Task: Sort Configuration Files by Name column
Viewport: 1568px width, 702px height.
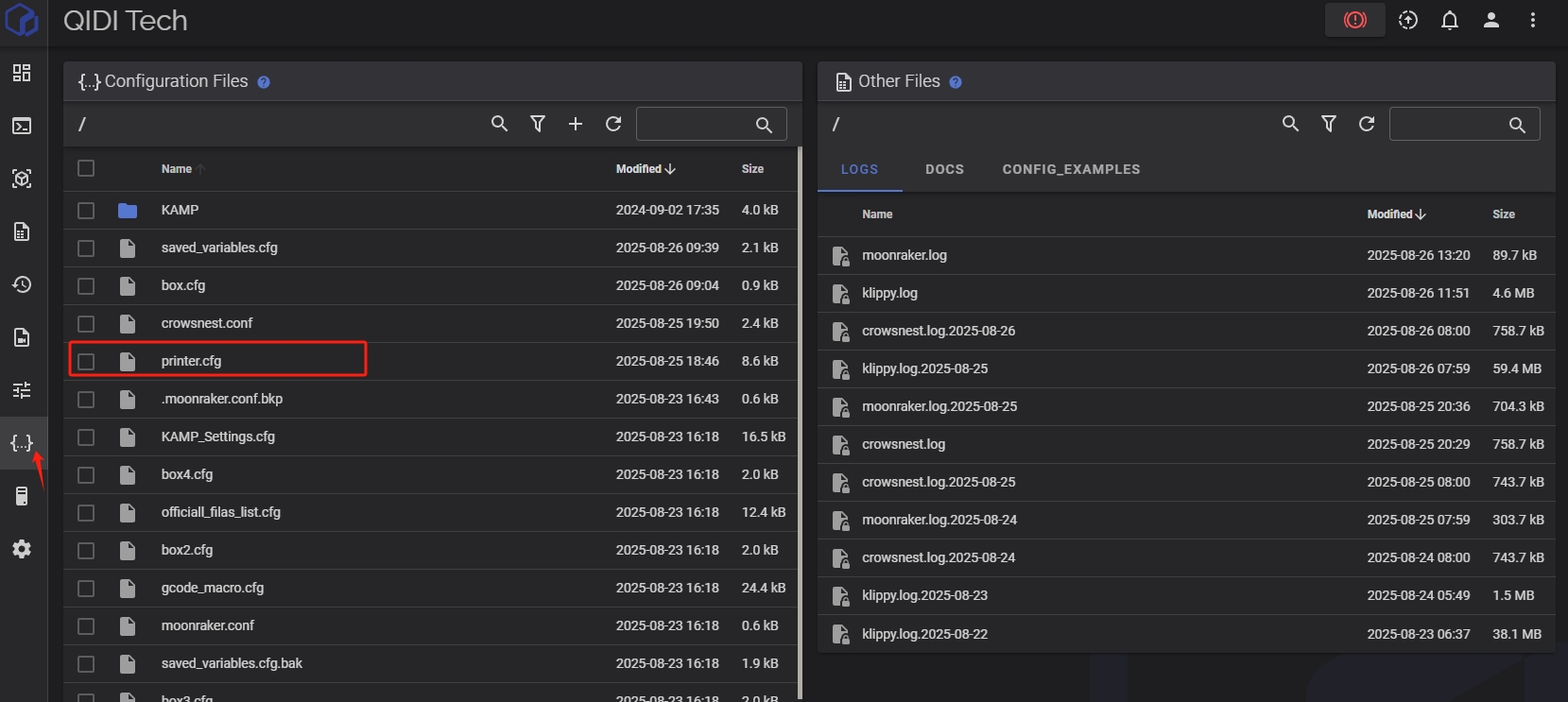Action: pos(177,169)
